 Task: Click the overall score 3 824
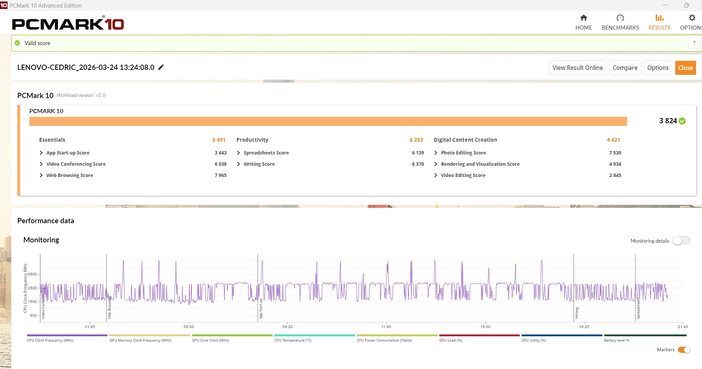(x=668, y=121)
